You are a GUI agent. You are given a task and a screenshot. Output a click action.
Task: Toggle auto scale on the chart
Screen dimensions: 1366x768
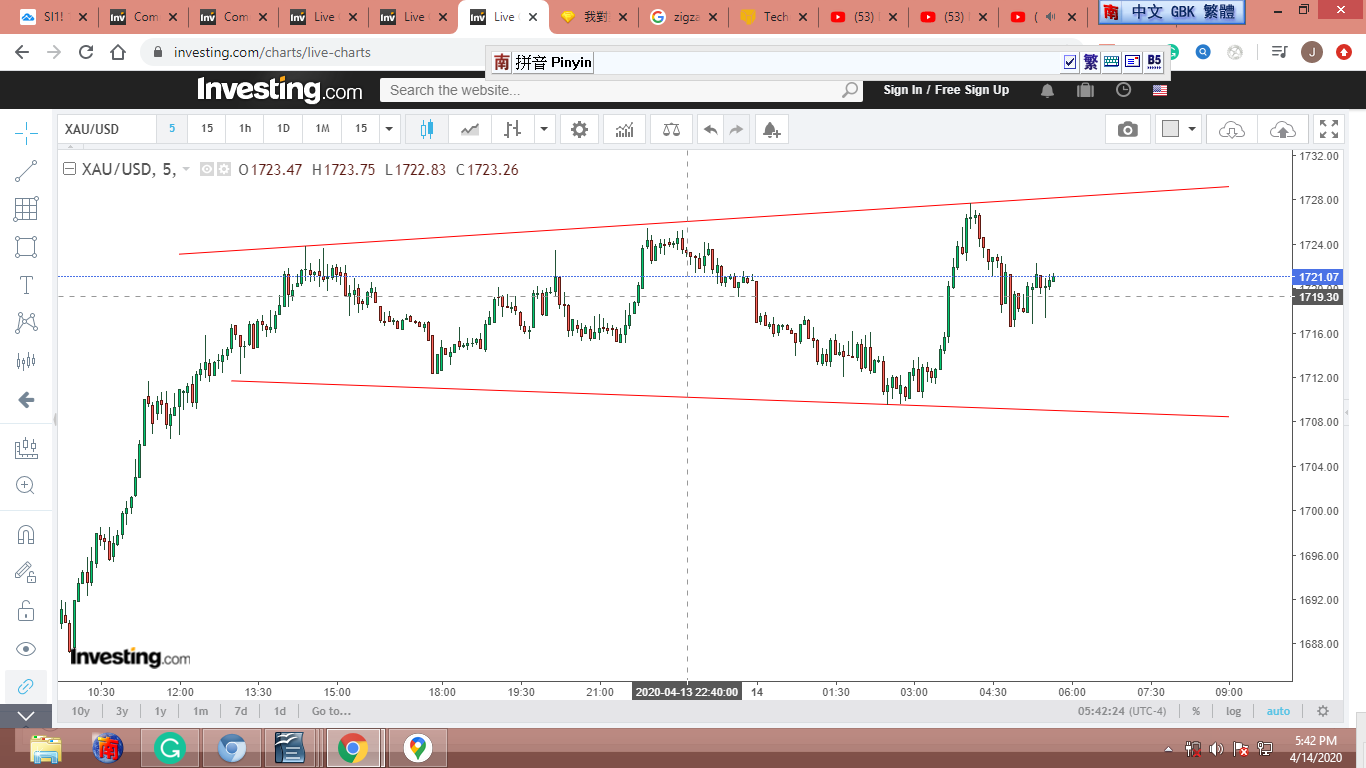click(x=1278, y=711)
